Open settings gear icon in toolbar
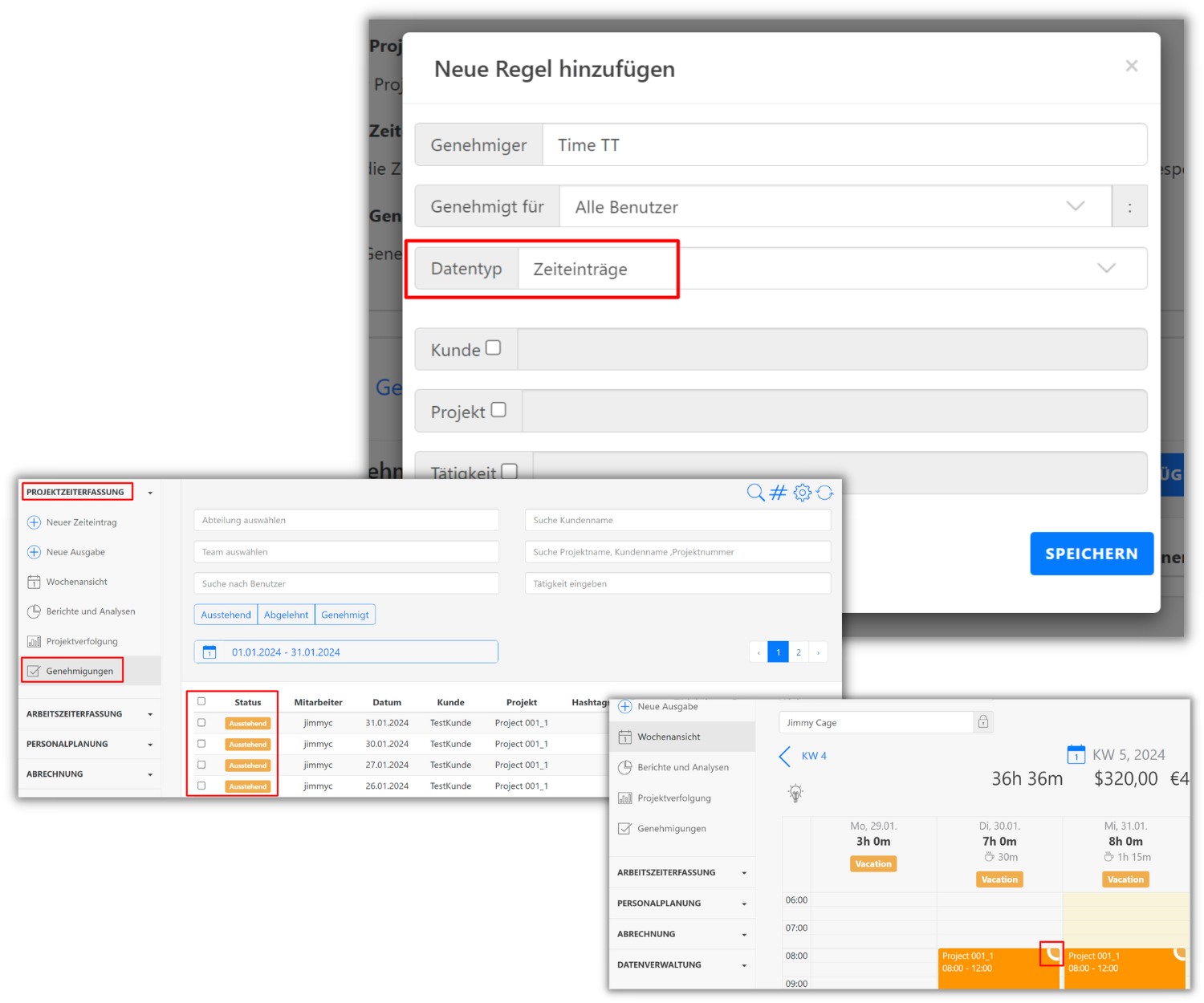The height and width of the screenshot is (1003, 1204). [802, 493]
